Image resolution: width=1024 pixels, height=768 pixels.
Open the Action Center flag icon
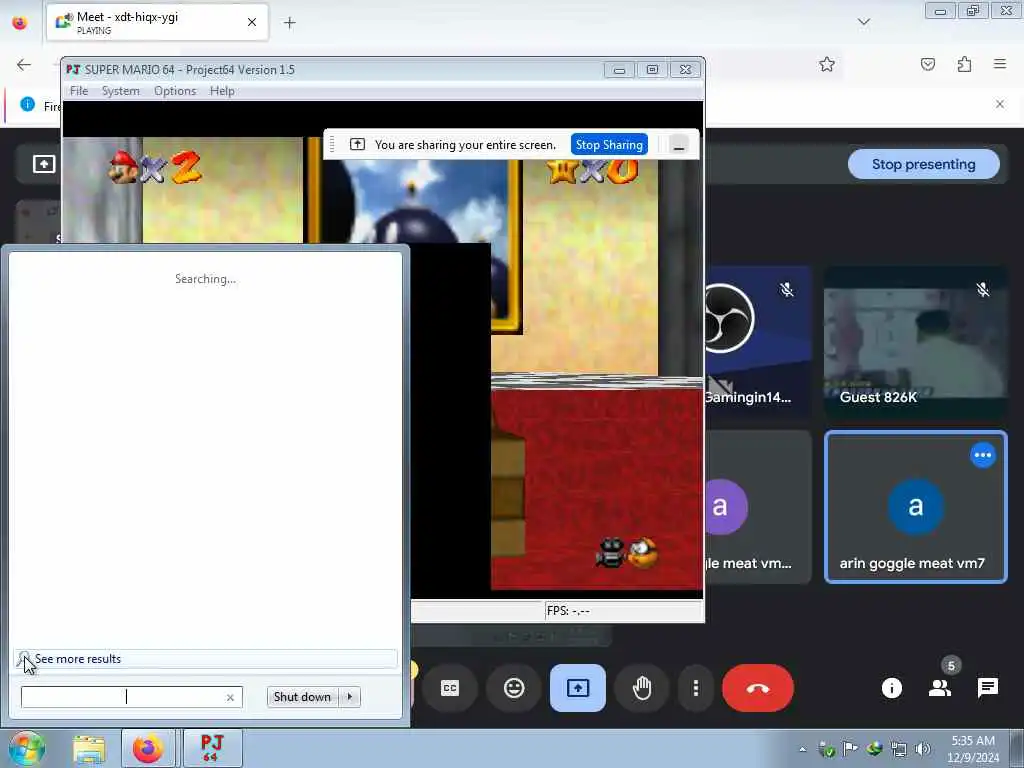click(x=850, y=749)
